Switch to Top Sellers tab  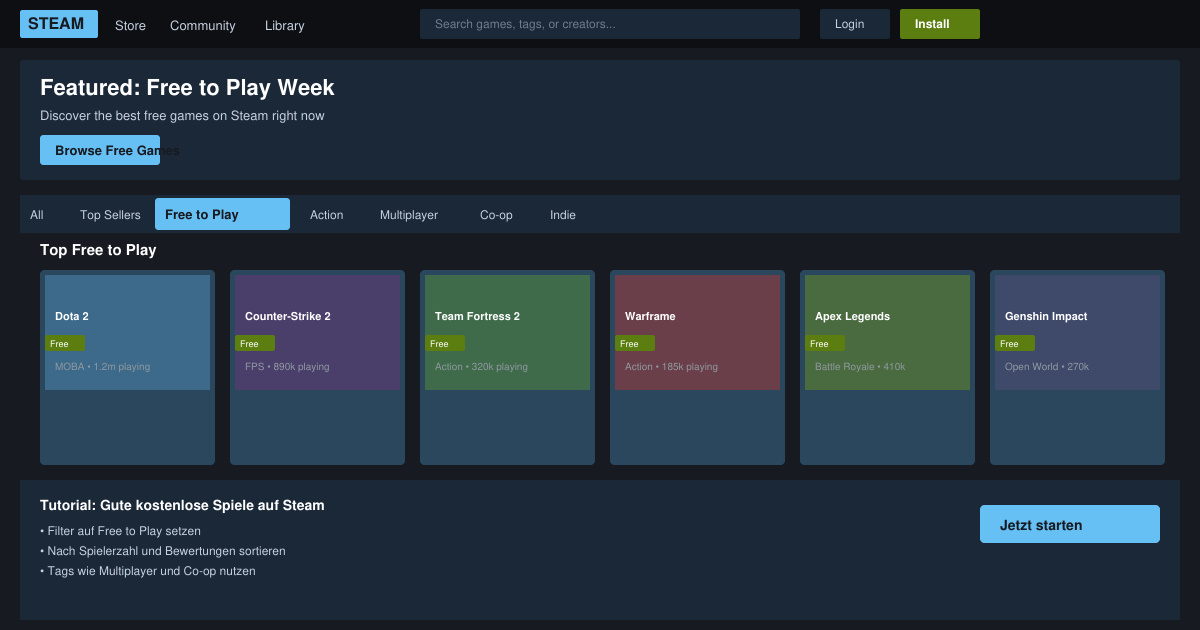(110, 215)
